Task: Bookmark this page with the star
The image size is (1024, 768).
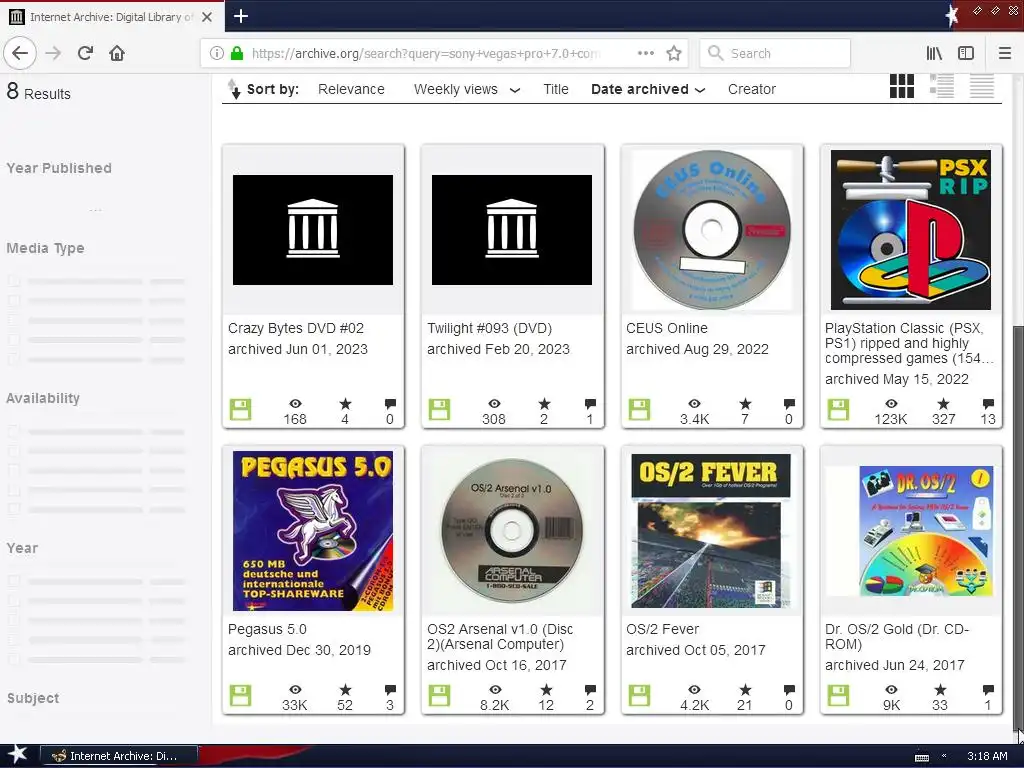Action: [x=674, y=53]
